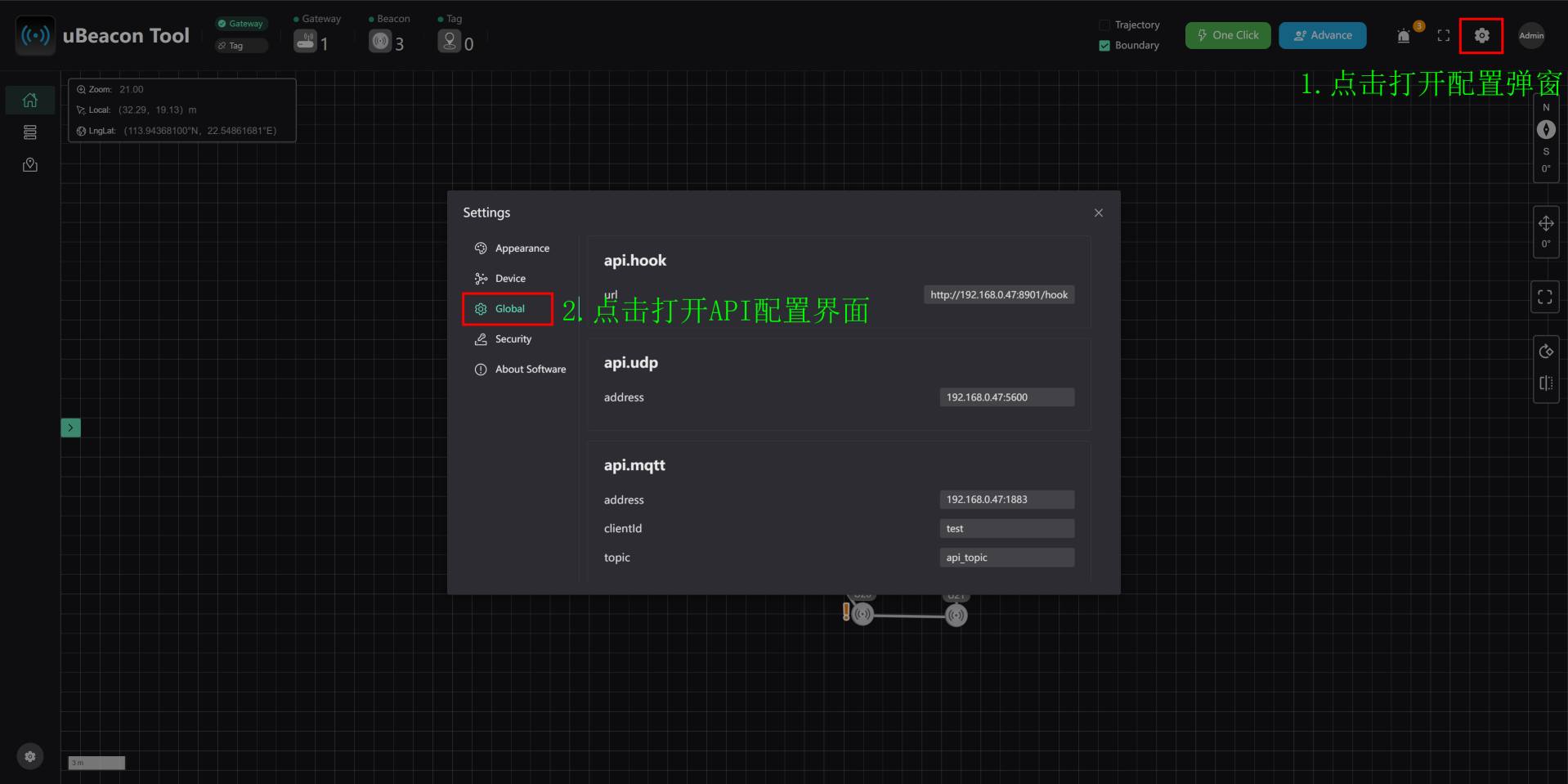Click the Admin avatar
Image resolution: width=1568 pixels, height=784 pixels.
point(1531,35)
